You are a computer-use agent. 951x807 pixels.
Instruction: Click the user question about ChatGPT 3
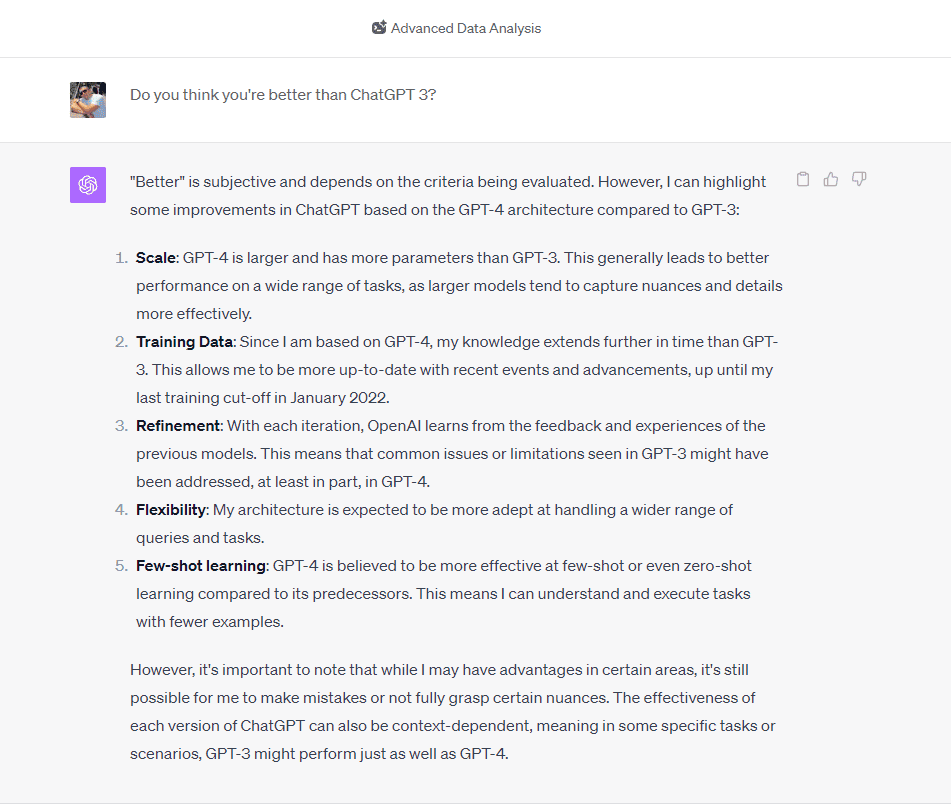[283, 95]
